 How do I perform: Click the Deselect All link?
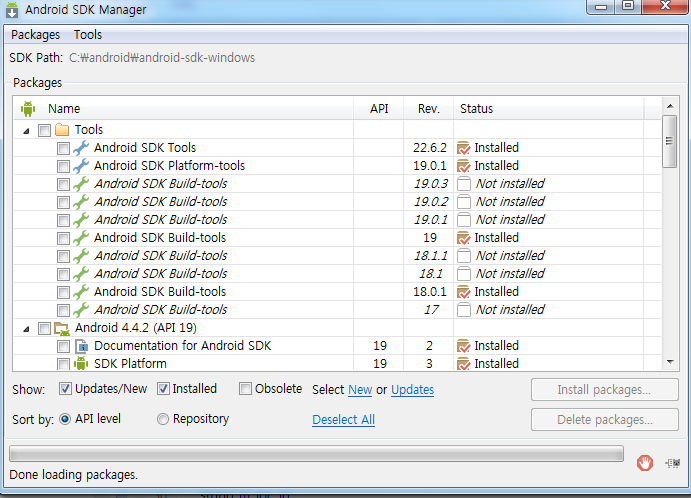(344, 420)
